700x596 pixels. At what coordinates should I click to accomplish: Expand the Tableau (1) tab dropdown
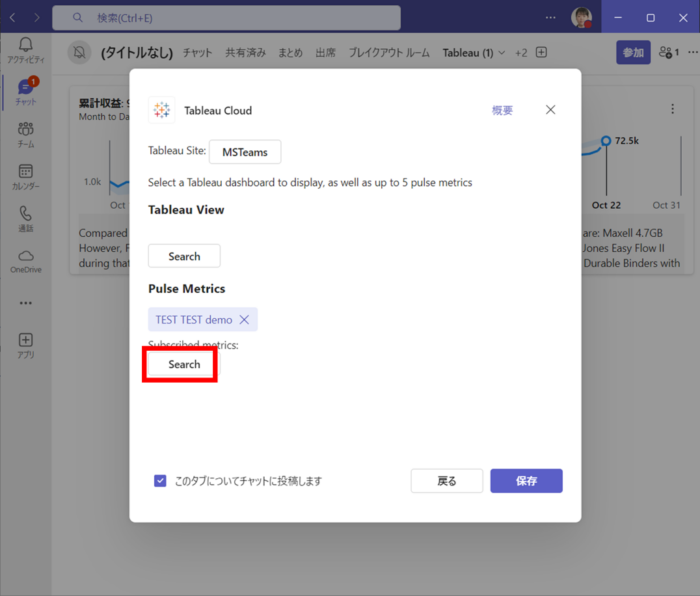pyautogui.click(x=502, y=53)
